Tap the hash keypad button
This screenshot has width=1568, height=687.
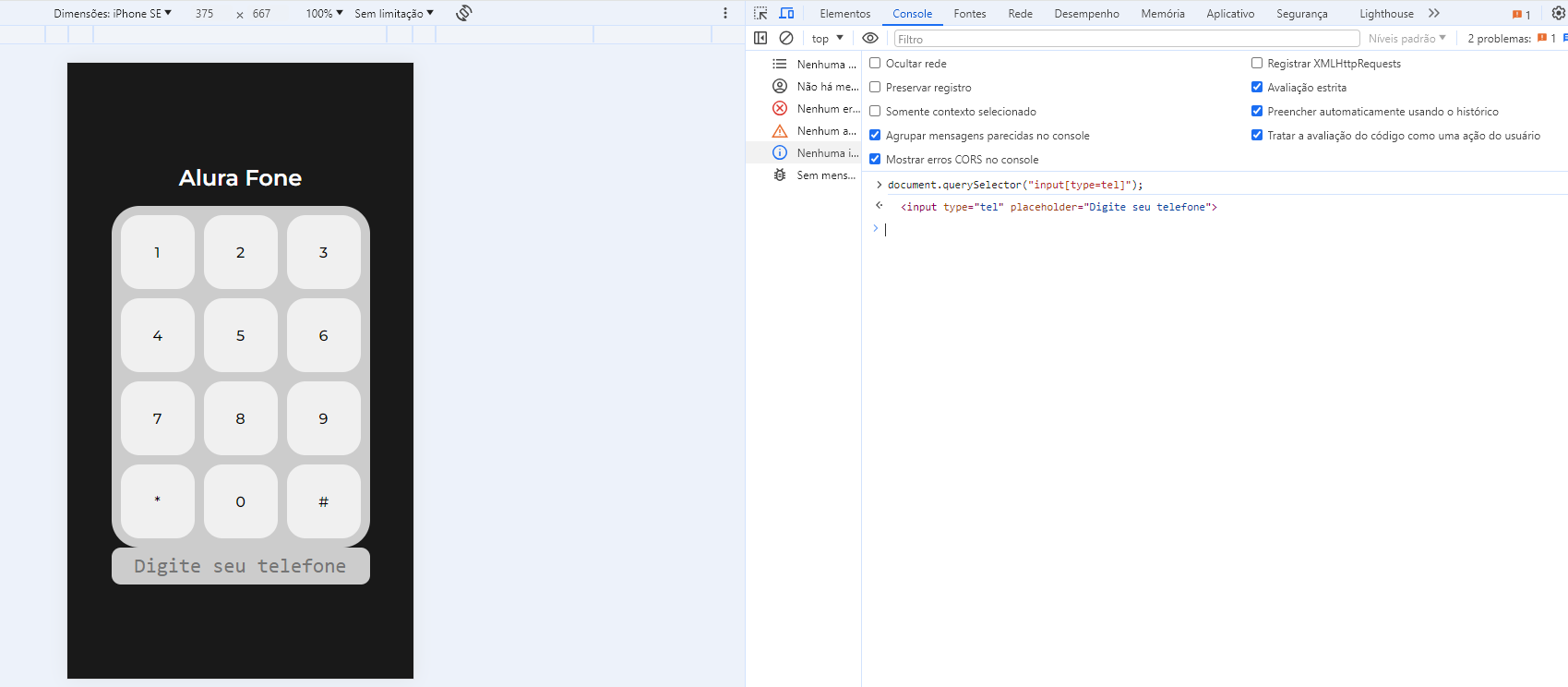(324, 501)
